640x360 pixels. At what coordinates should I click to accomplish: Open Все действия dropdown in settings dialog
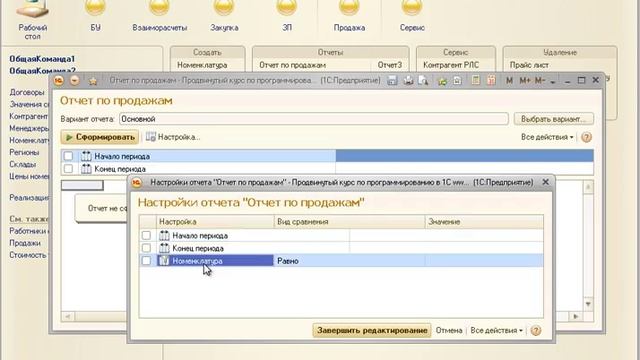click(496, 331)
